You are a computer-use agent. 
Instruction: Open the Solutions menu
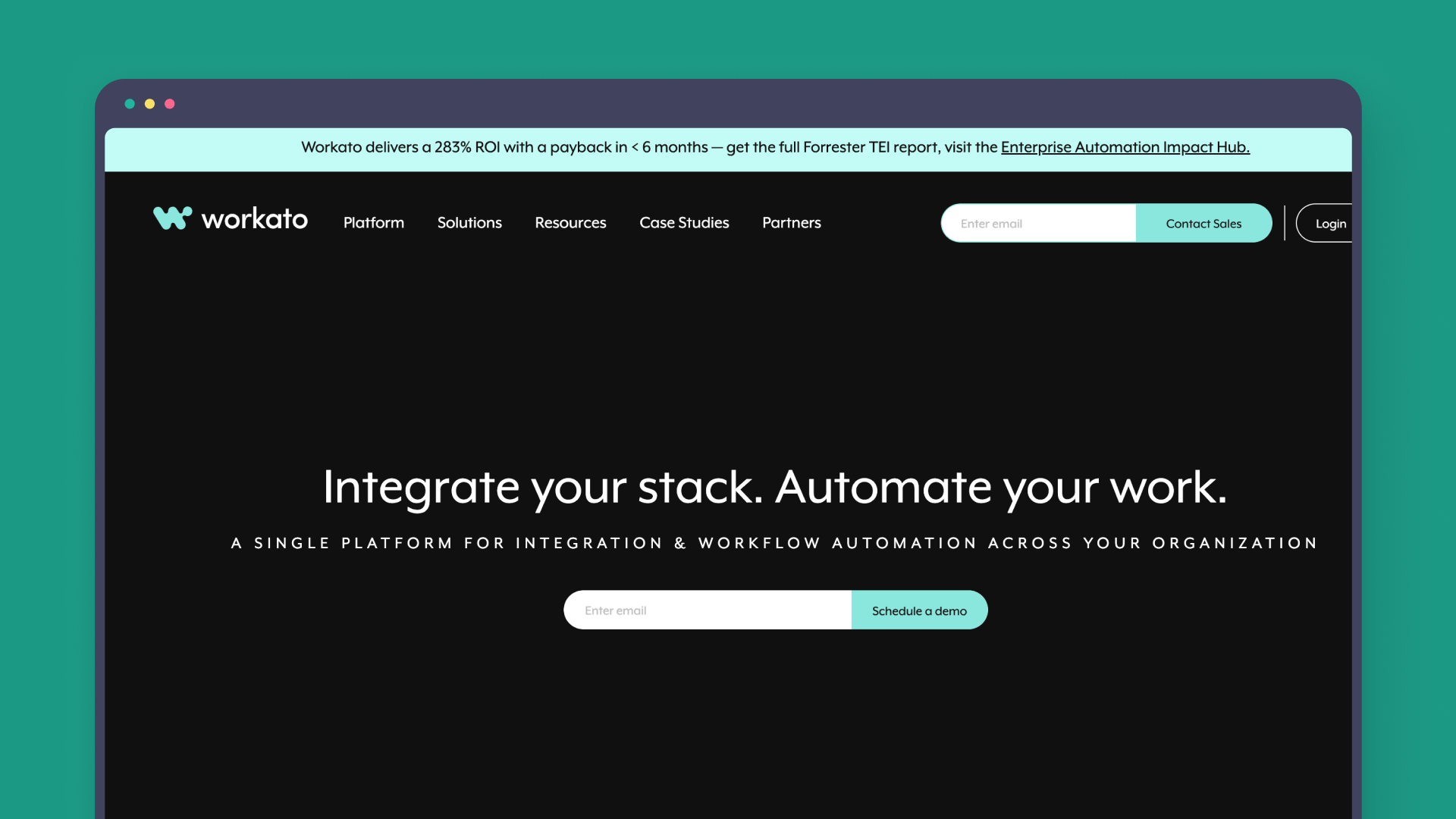[469, 223]
